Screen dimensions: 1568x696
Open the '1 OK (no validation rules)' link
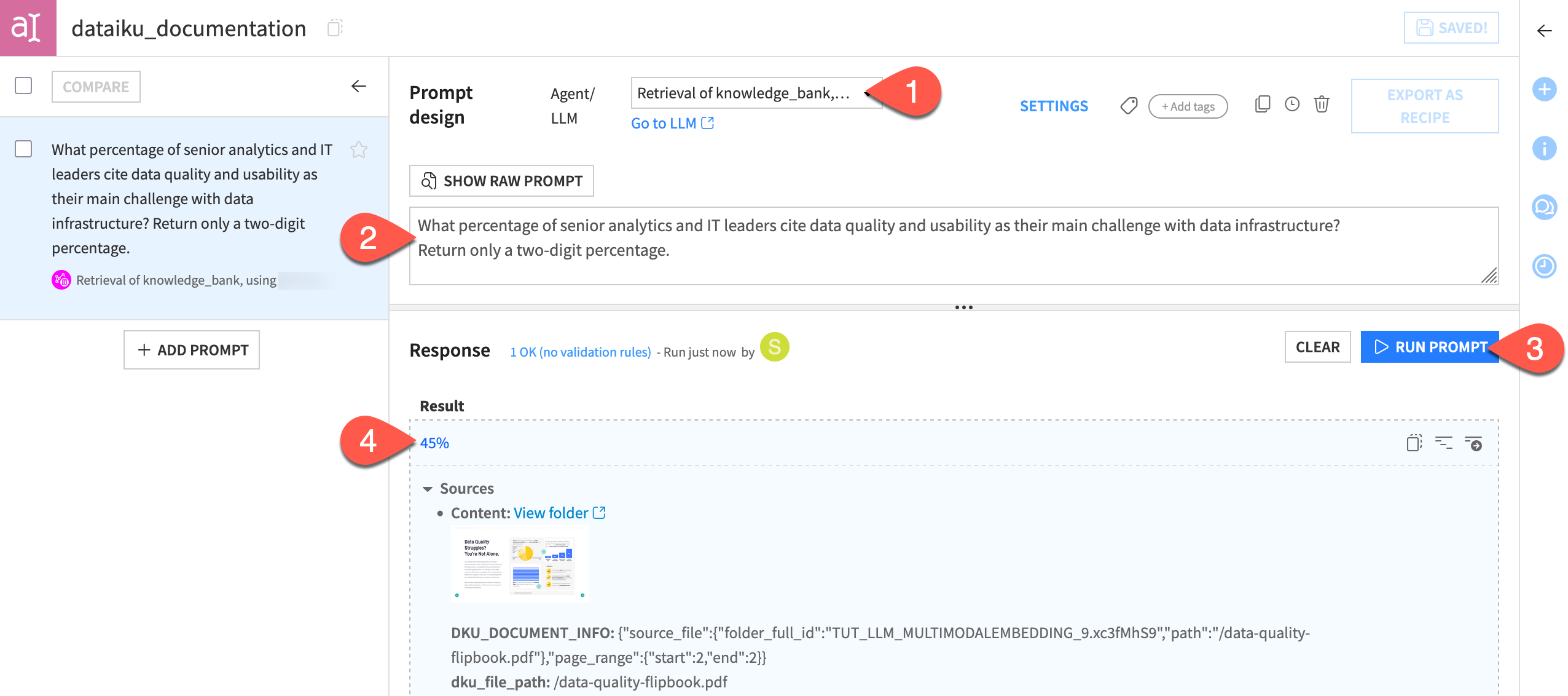click(x=580, y=352)
